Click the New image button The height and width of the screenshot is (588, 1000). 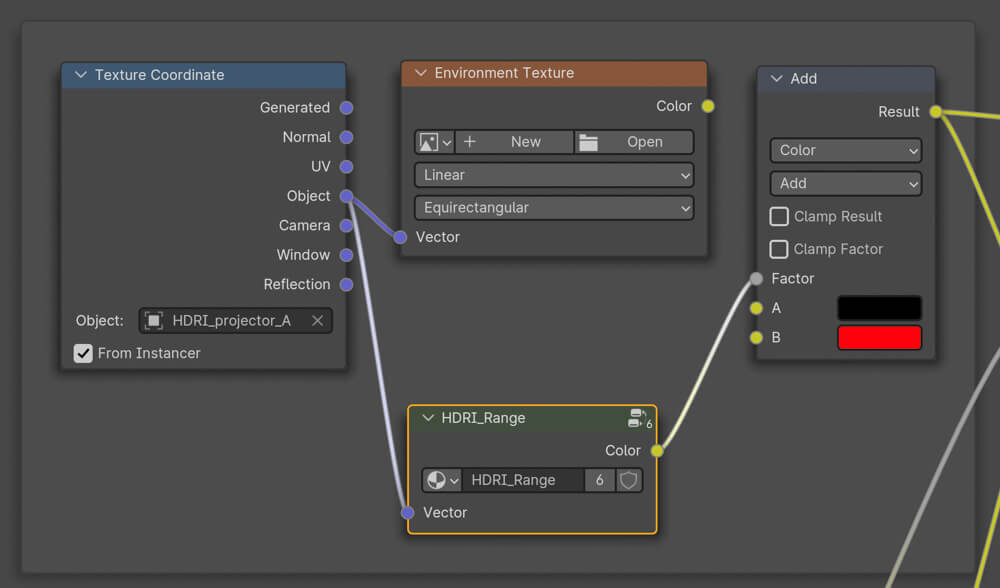(x=514, y=142)
